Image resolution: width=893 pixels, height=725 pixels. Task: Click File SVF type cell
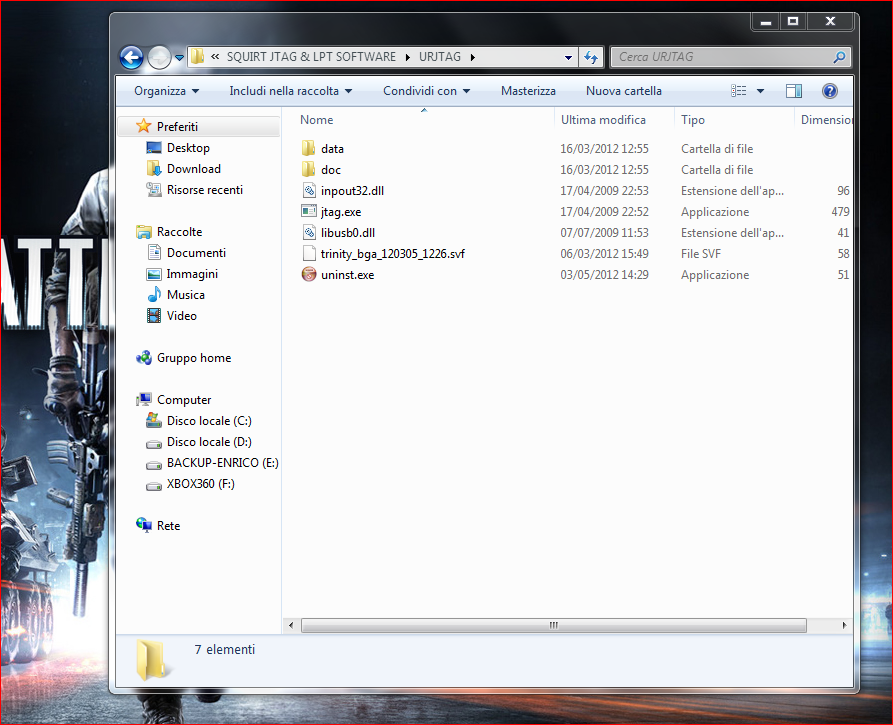701,254
